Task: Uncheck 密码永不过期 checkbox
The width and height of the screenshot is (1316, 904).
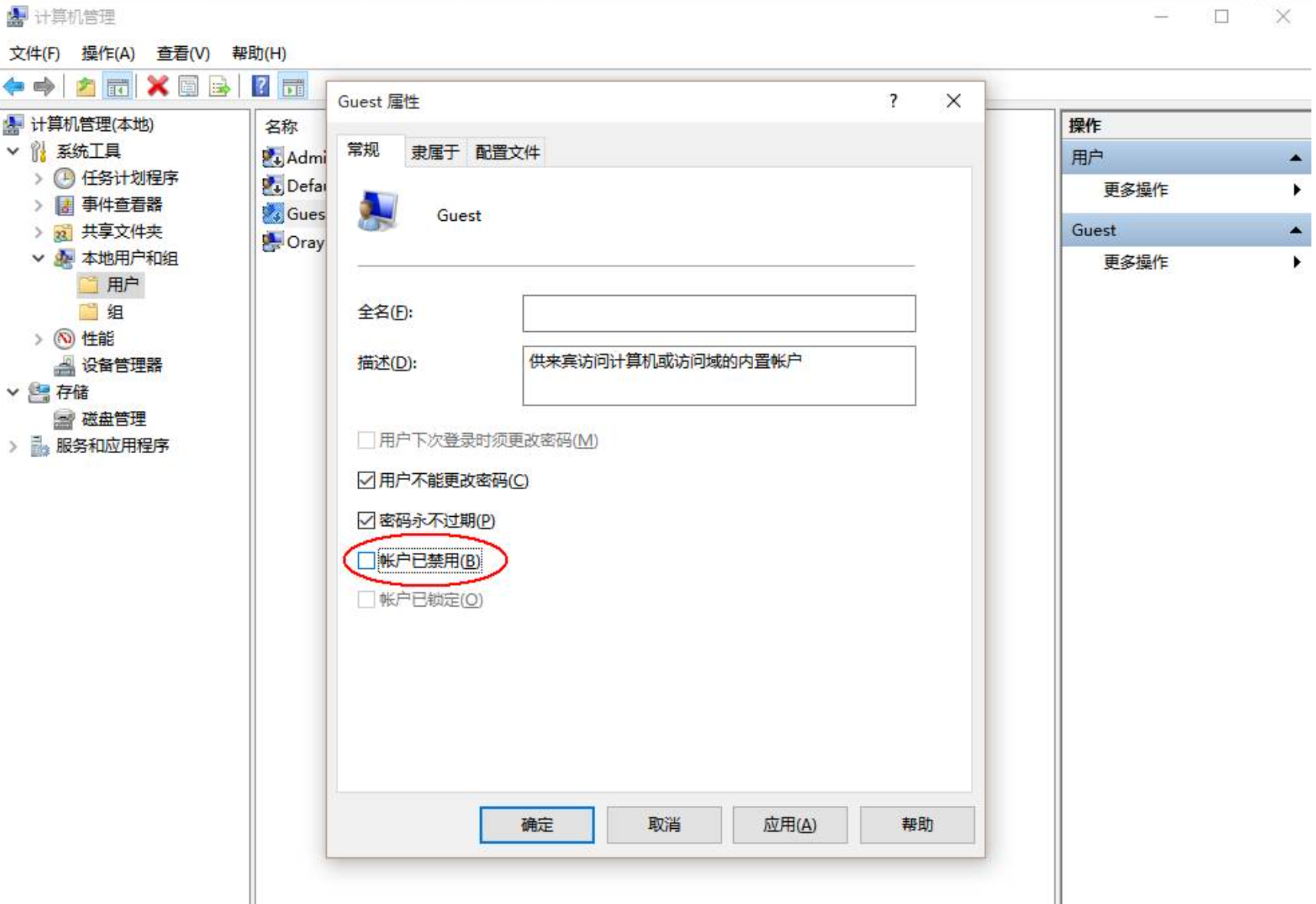Action: click(x=367, y=521)
